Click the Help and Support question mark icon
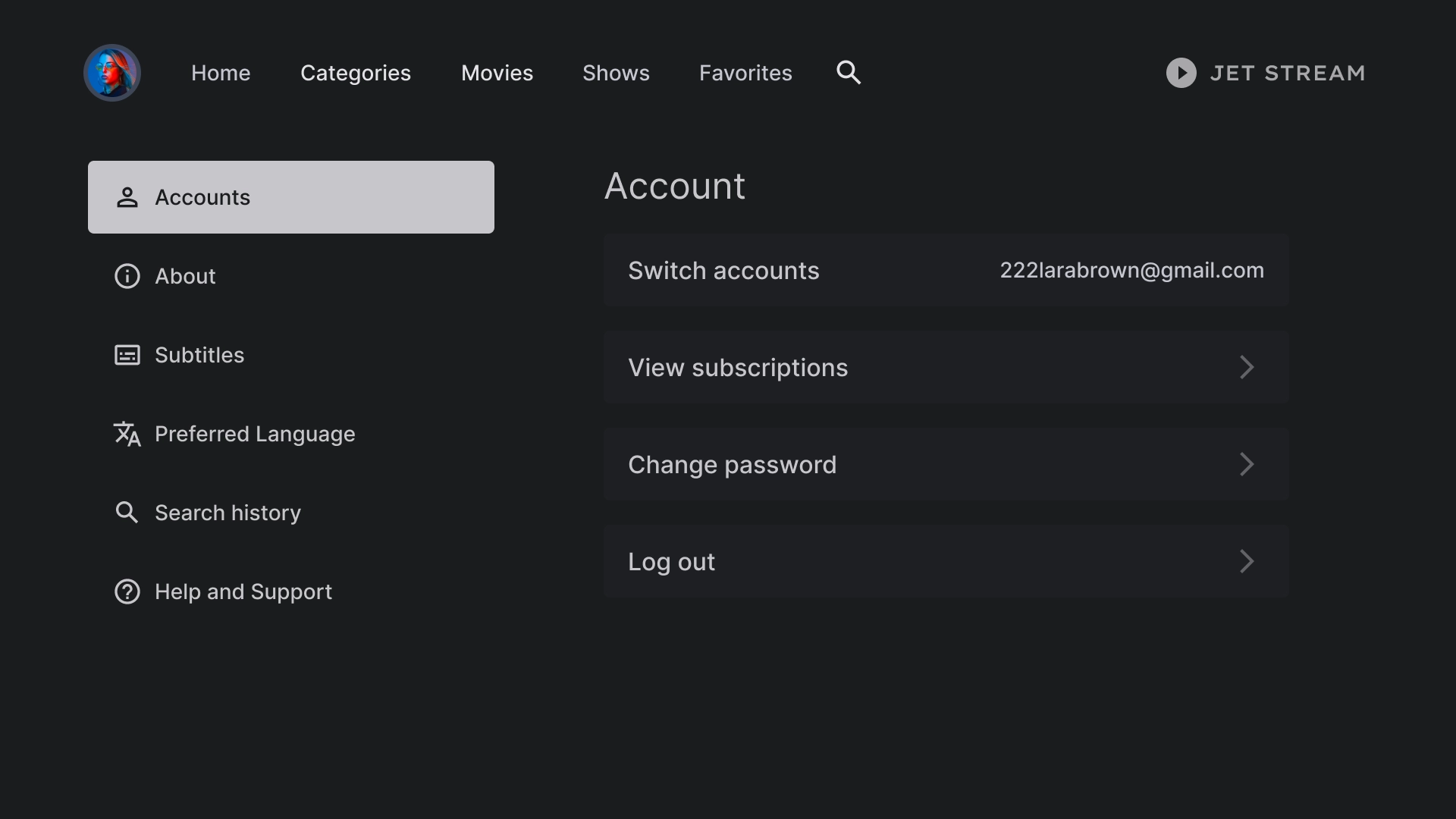 point(127,591)
